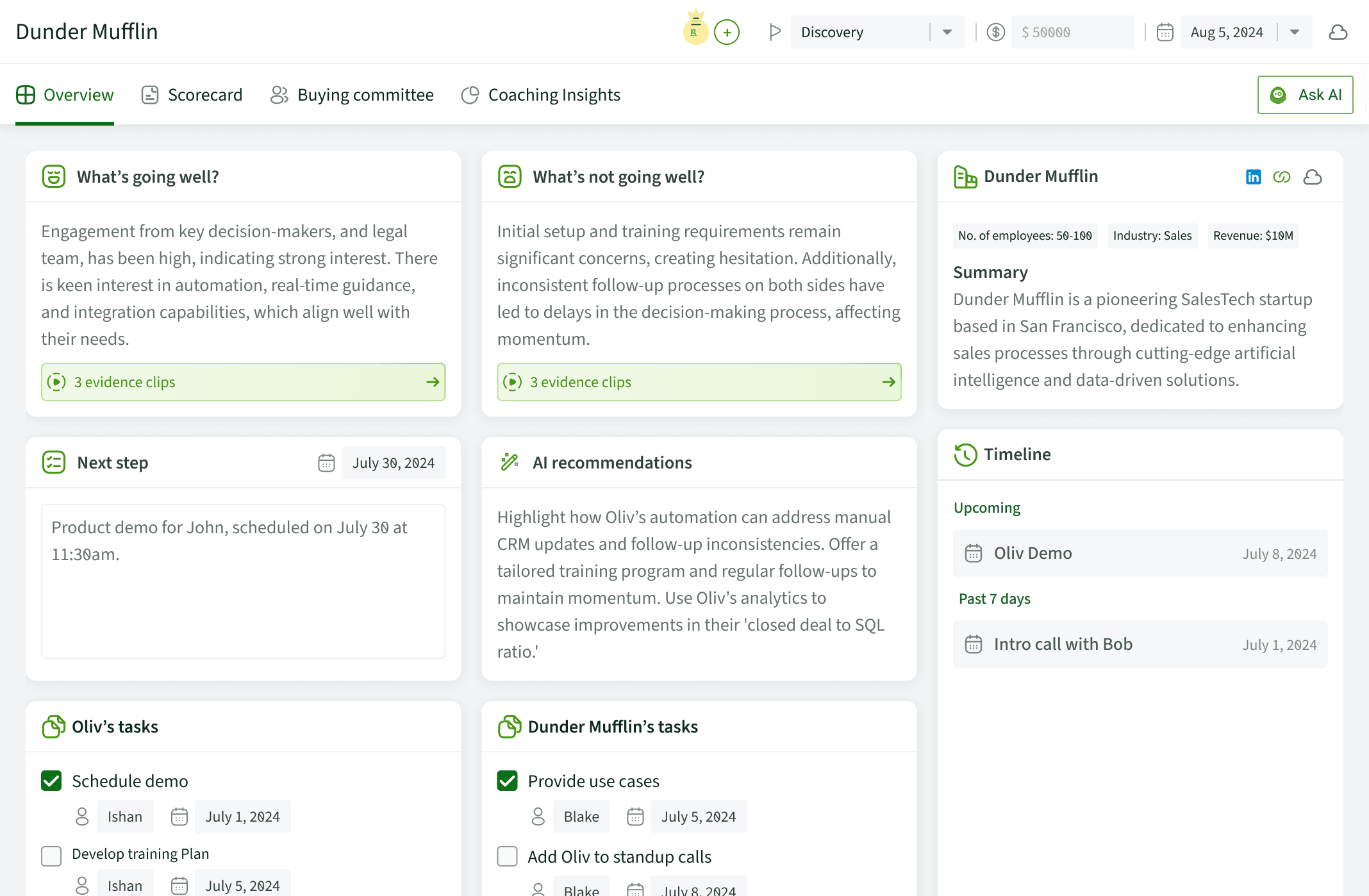1369x896 pixels.
Task: Click the yellow user avatar icon
Action: coord(695,31)
